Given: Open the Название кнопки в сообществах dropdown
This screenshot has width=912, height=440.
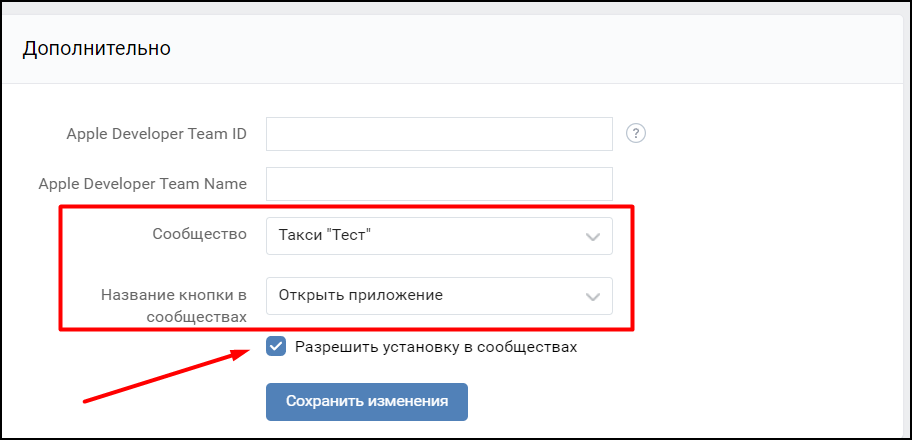Looking at the screenshot, I should point(439,296).
